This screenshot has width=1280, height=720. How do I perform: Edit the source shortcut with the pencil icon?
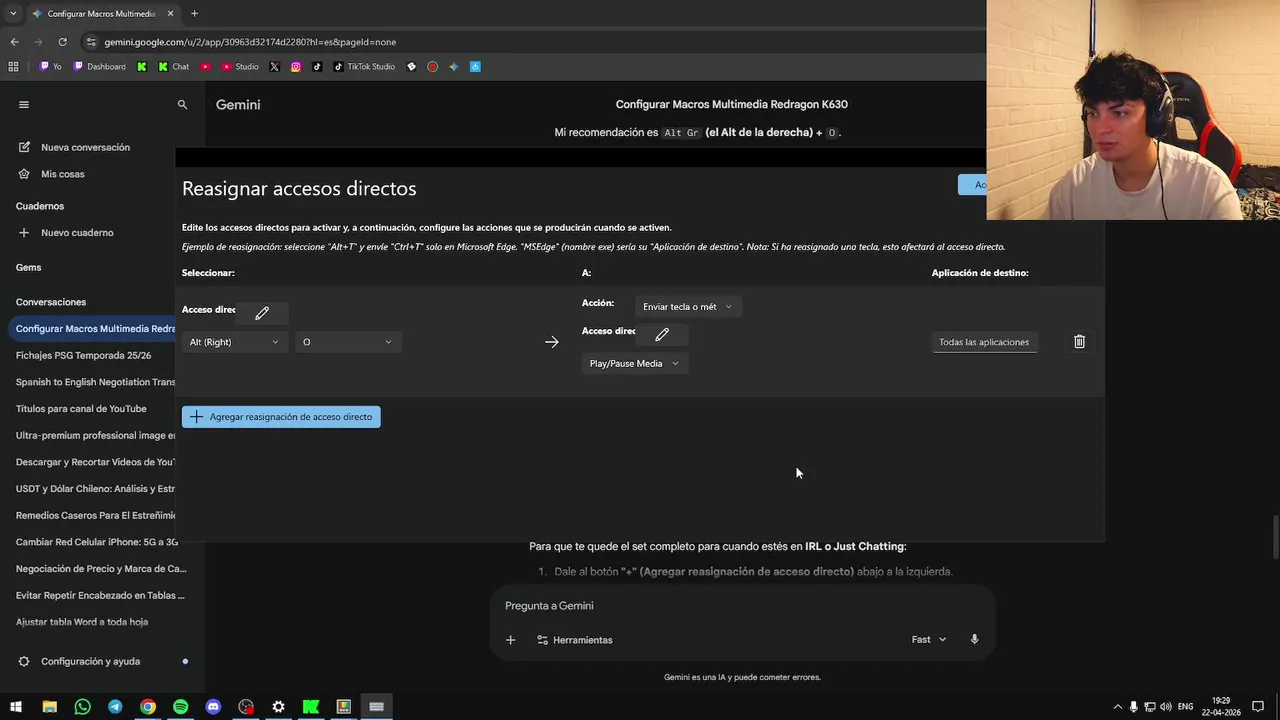[262, 313]
